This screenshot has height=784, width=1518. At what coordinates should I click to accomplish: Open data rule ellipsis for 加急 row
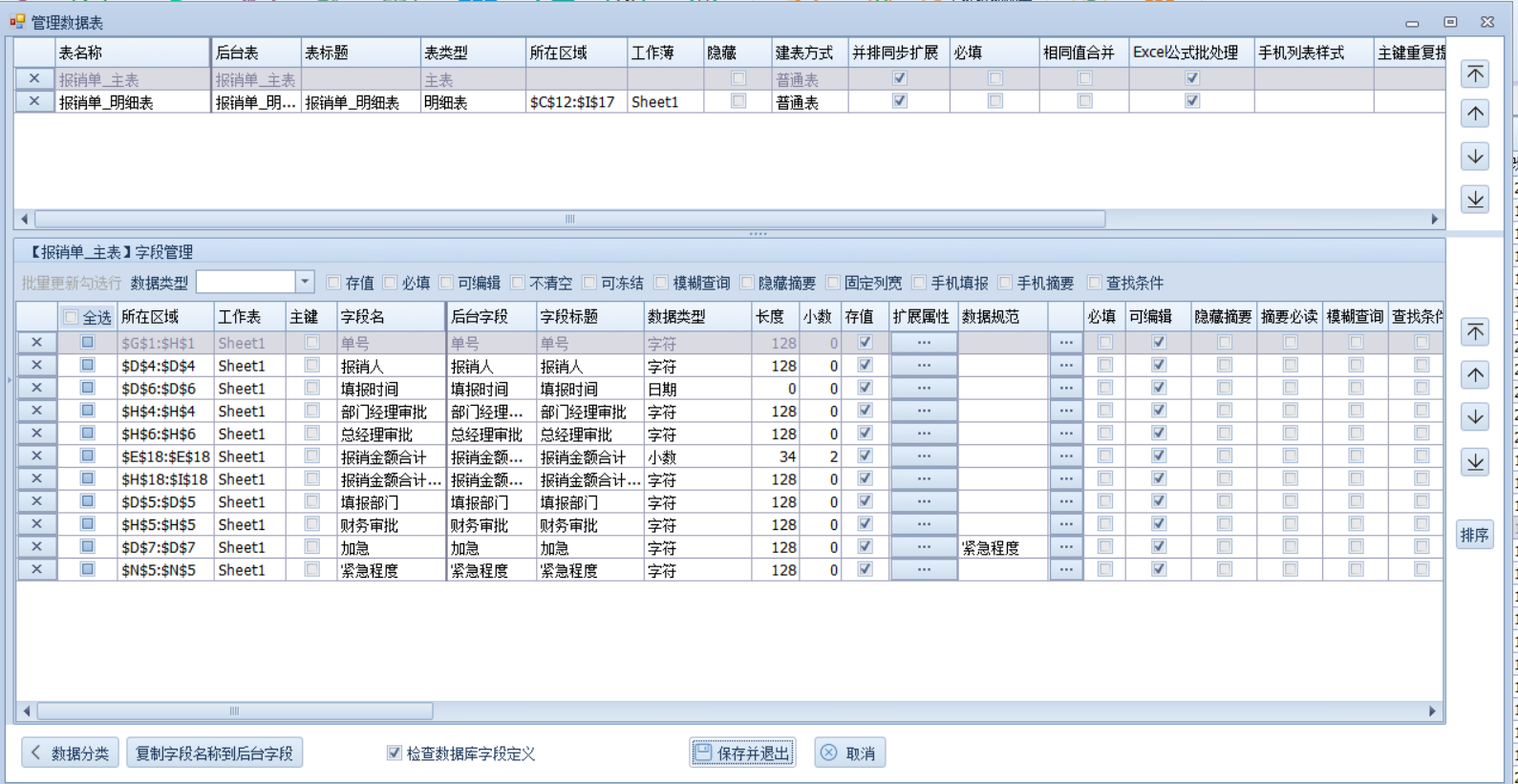point(1065,547)
